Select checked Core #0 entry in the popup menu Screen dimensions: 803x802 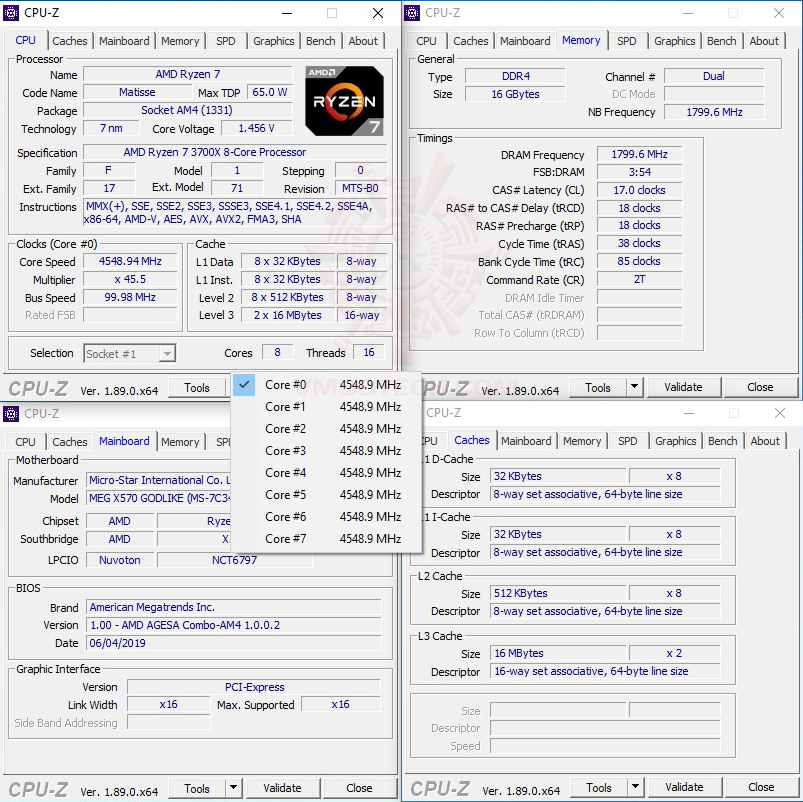326,385
